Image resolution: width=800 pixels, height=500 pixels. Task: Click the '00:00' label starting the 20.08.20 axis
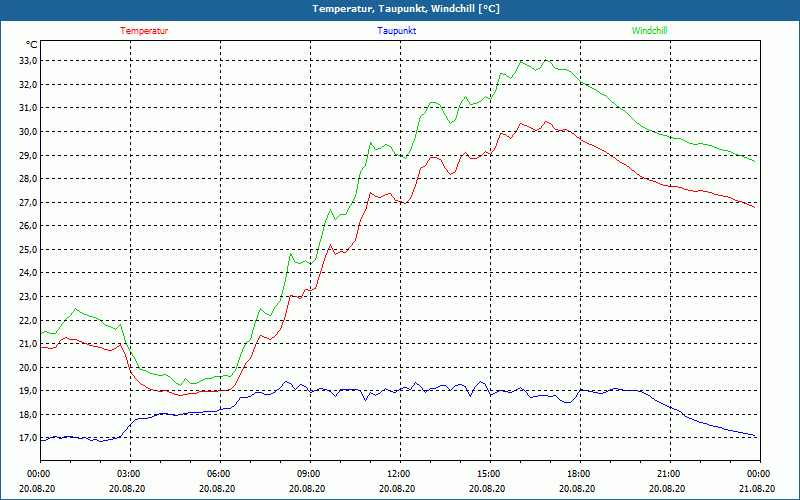pyautogui.click(x=38, y=474)
